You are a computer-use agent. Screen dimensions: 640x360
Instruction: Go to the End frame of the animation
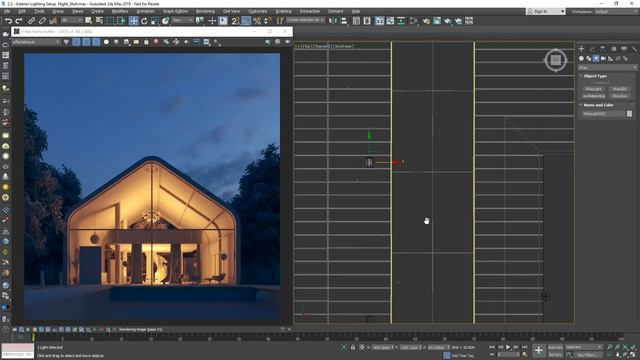pyautogui.click(x=524, y=347)
